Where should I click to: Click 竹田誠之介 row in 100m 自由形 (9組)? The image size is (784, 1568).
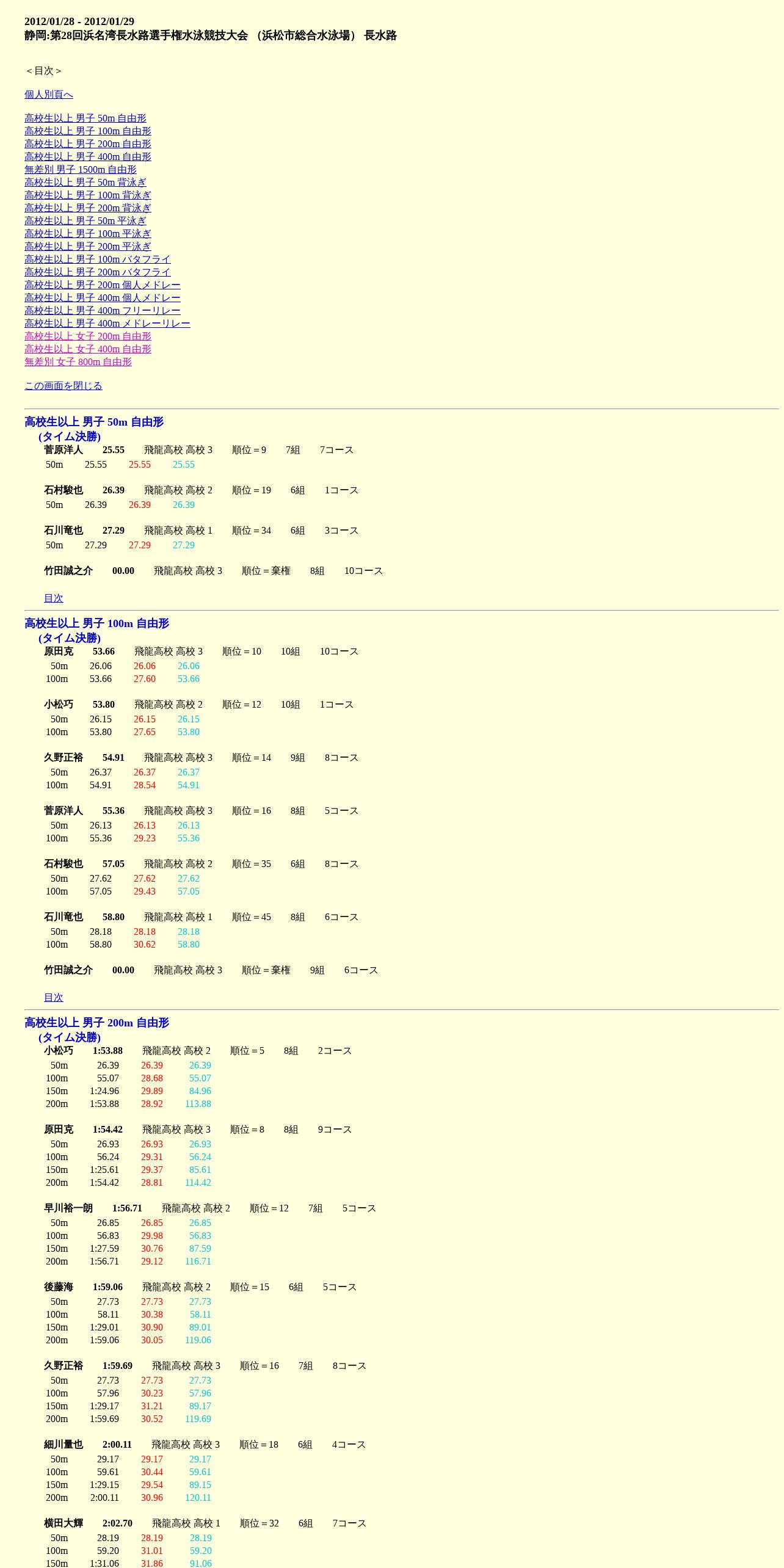pos(211,970)
